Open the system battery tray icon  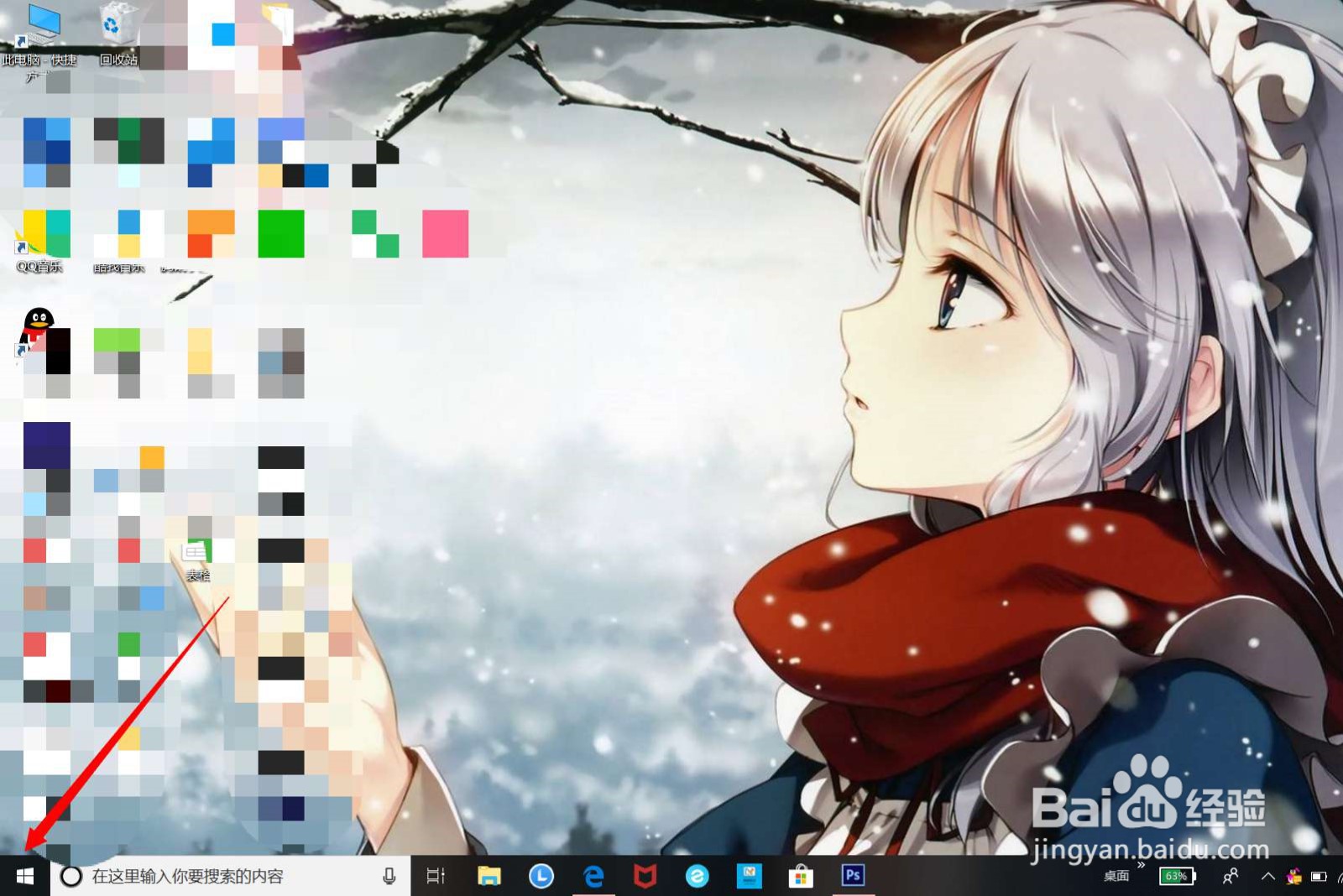pyautogui.click(x=1319, y=877)
